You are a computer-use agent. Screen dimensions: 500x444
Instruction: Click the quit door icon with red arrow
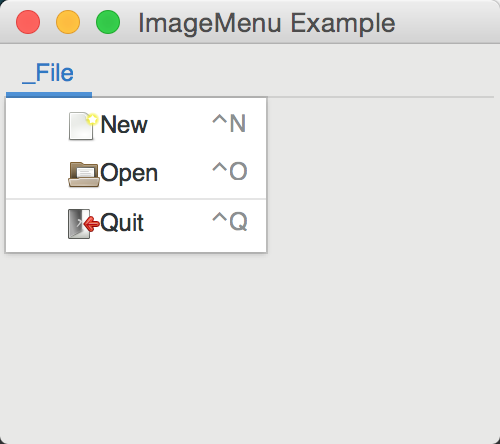click(84, 224)
